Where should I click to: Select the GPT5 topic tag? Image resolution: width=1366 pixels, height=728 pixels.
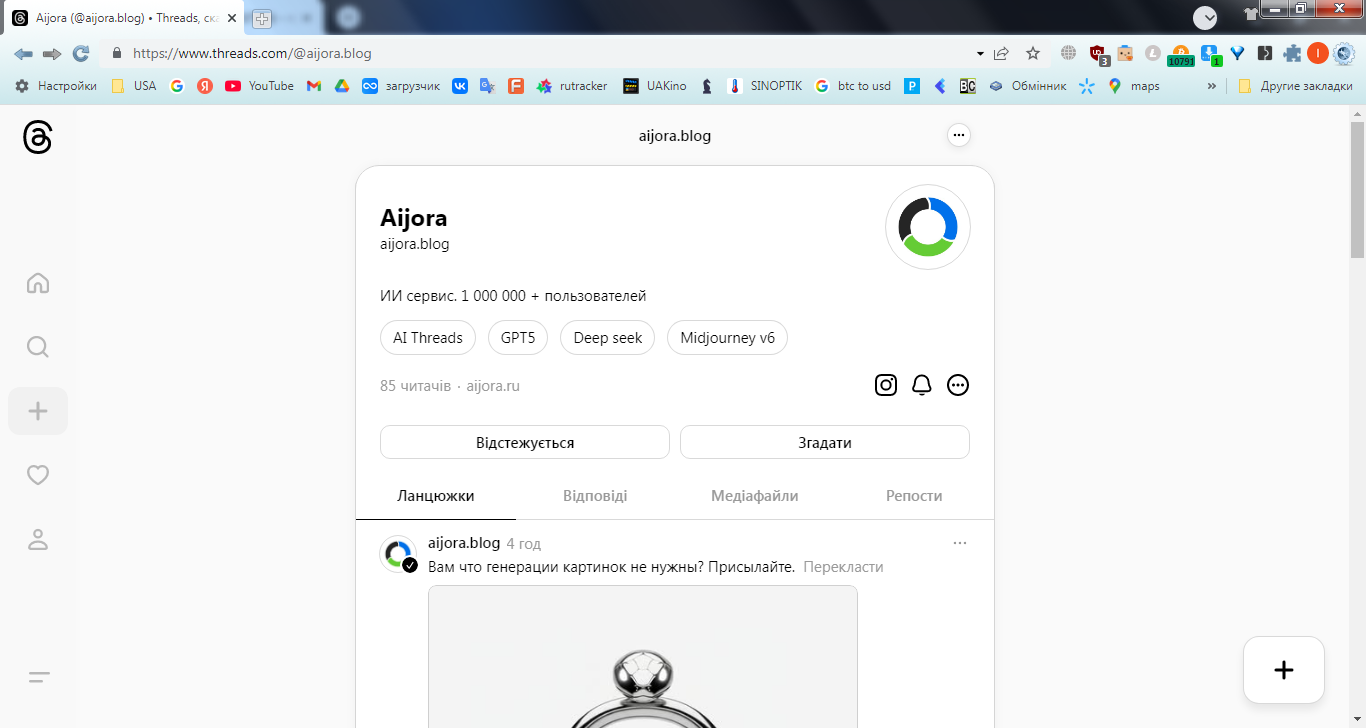pyautogui.click(x=518, y=338)
